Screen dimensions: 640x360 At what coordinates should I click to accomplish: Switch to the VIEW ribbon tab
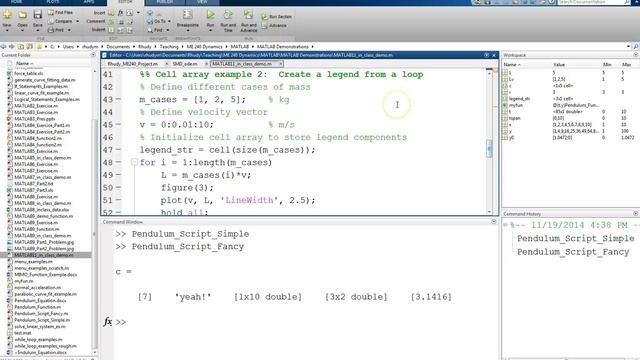(202, 2)
